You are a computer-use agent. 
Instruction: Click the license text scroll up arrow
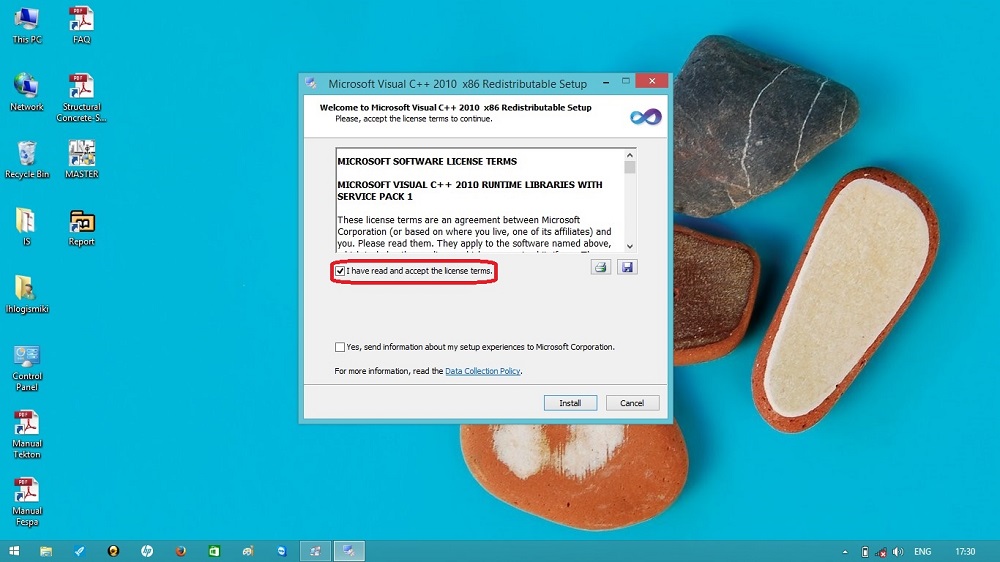(630, 155)
